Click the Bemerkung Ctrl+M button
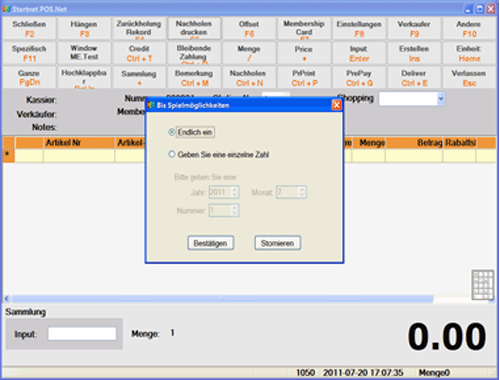This screenshot has height=380, width=500. click(194, 77)
